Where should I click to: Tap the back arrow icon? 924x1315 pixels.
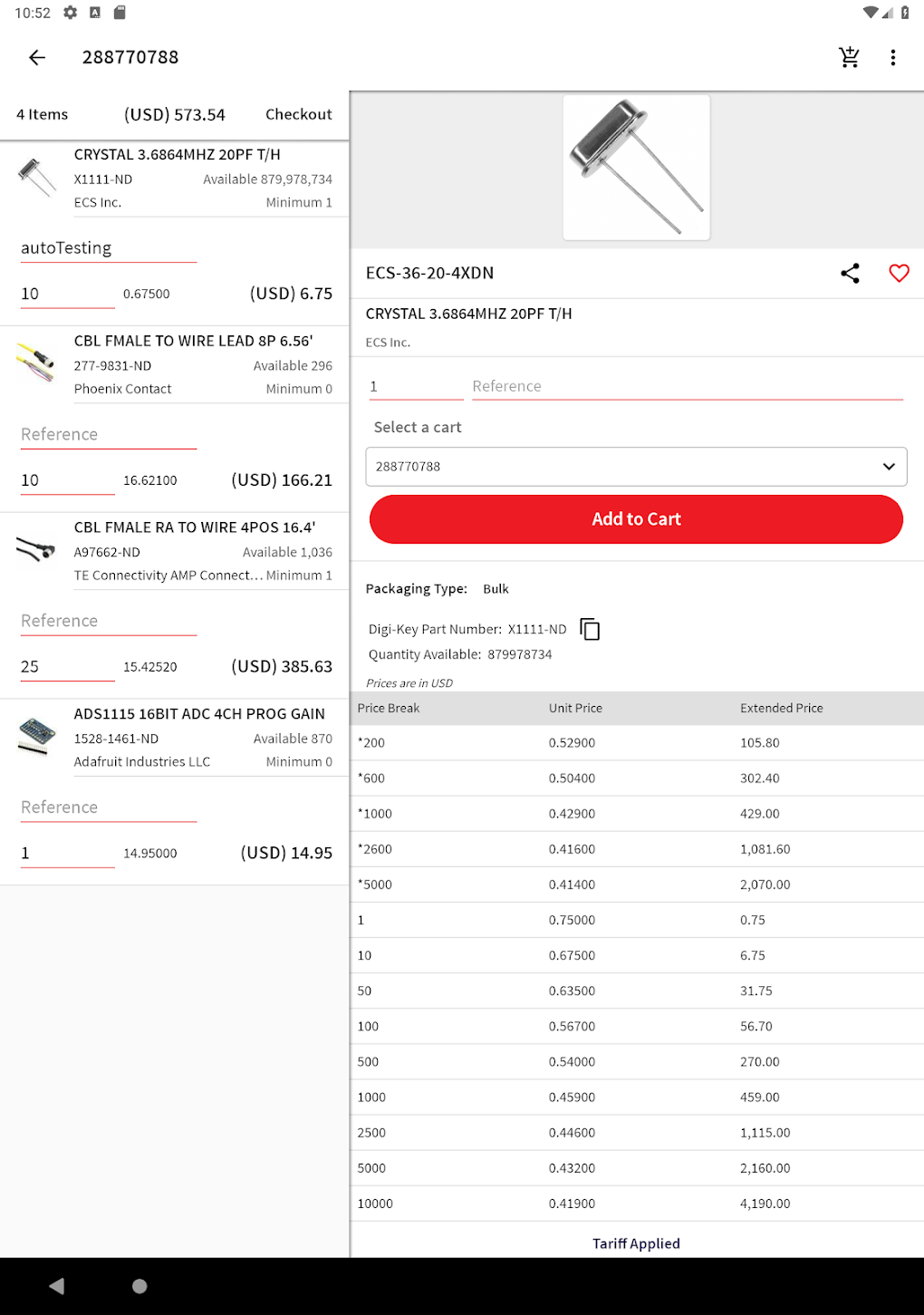(x=37, y=57)
